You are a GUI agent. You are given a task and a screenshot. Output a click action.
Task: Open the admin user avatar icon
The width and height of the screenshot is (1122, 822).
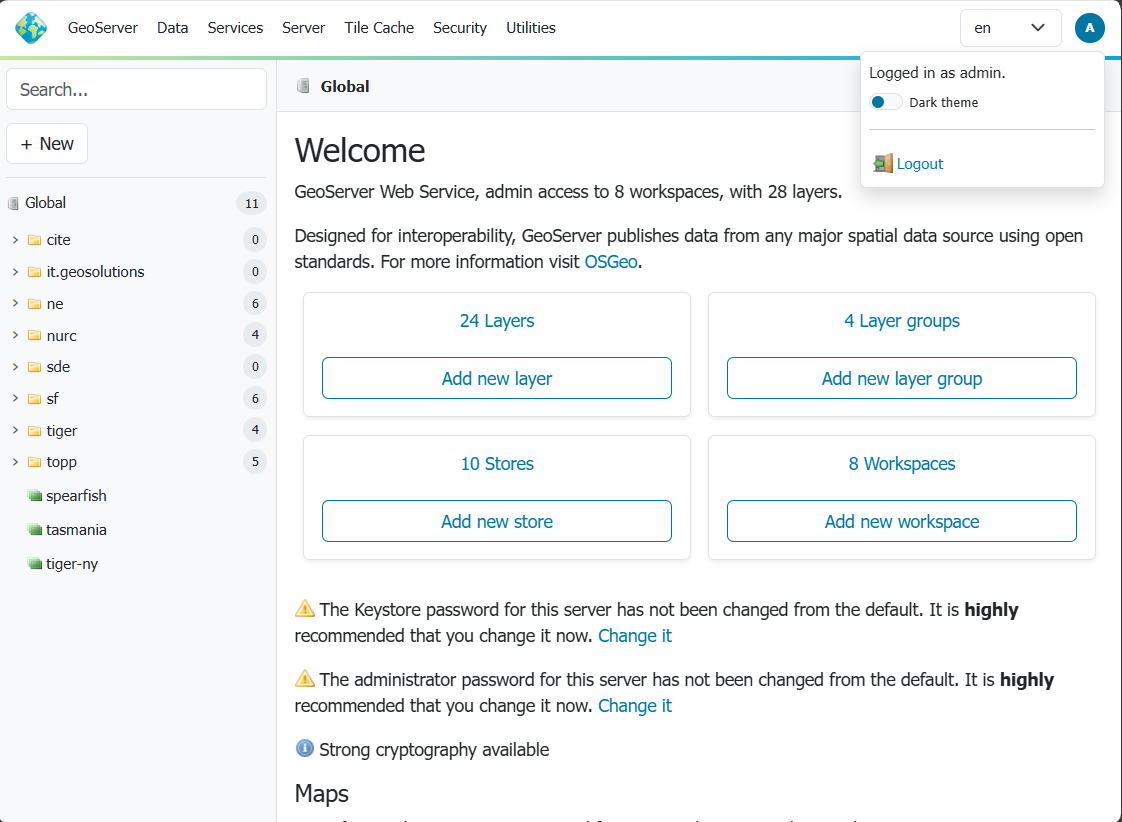pos(1089,28)
